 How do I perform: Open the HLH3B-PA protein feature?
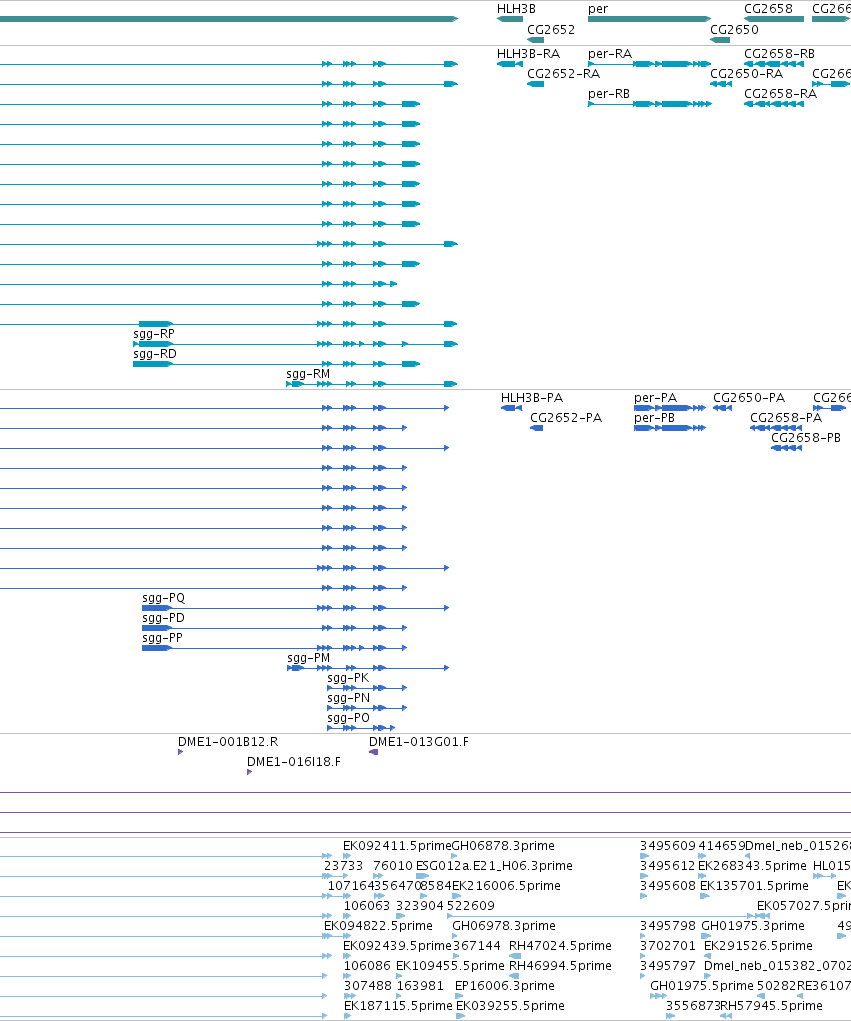click(x=512, y=408)
